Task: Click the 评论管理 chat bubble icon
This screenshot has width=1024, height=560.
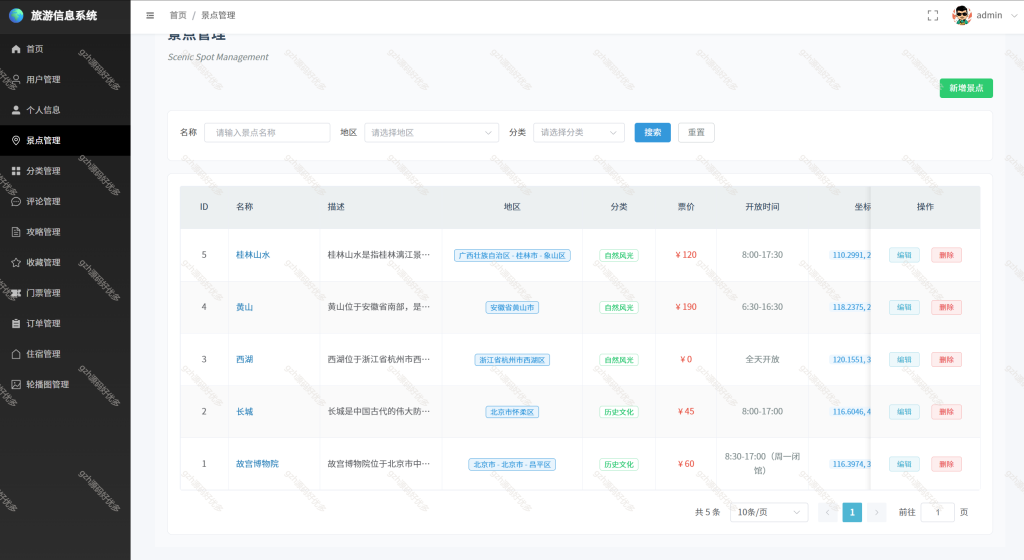Action: [x=16, y=201]
